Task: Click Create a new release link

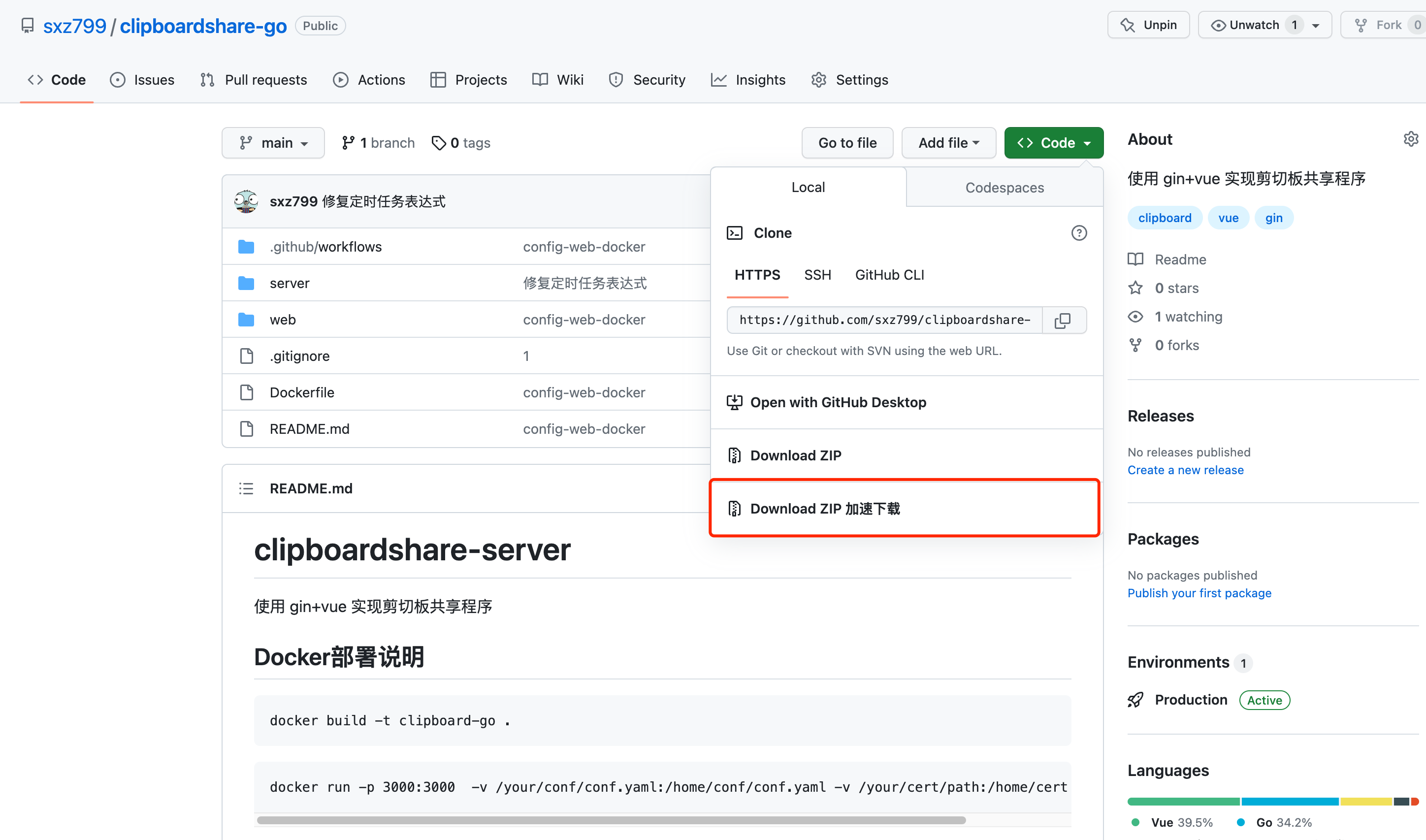Action: [1185, 470]
